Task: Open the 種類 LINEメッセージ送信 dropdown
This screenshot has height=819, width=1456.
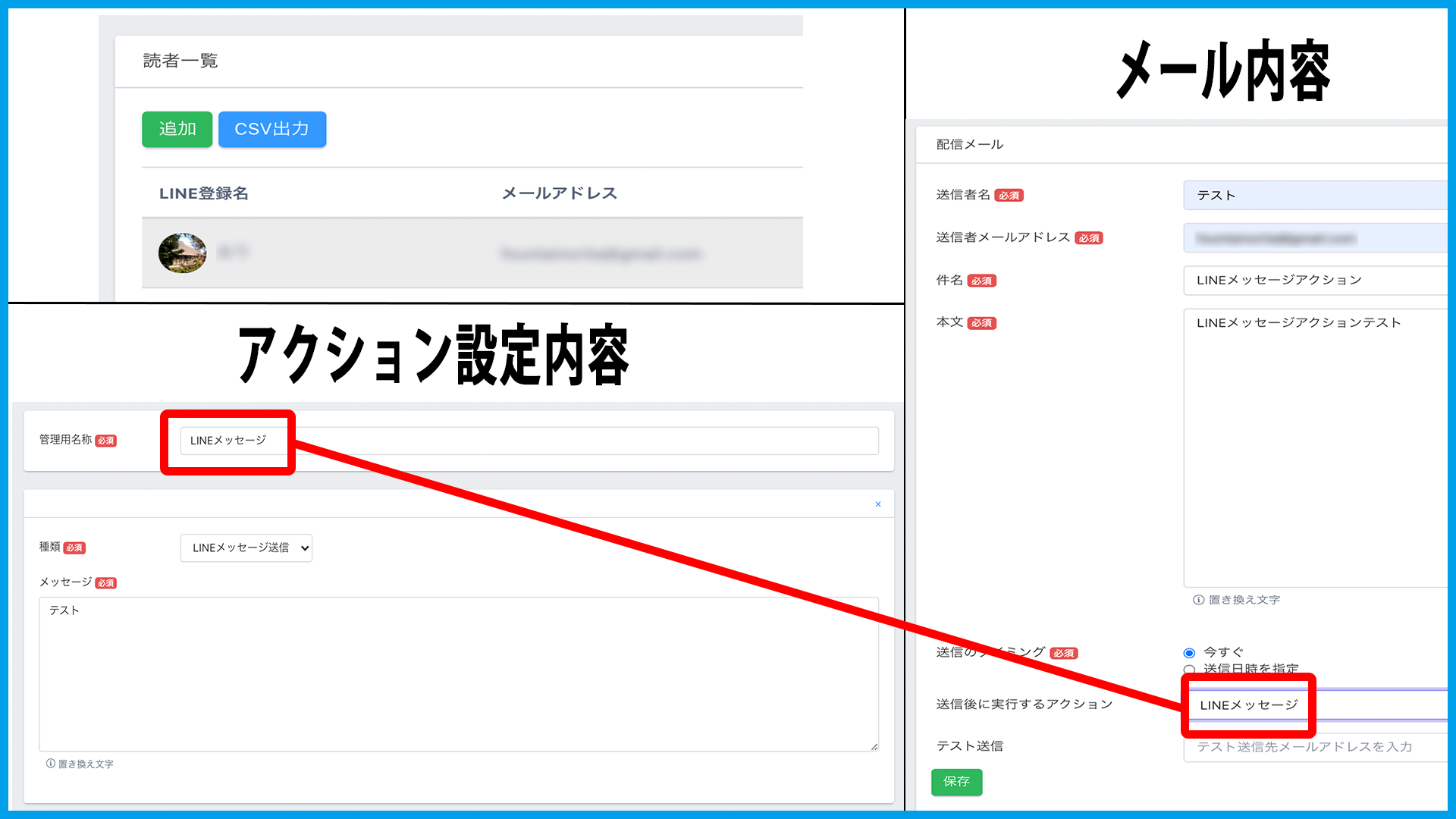Action: (246, 548)
